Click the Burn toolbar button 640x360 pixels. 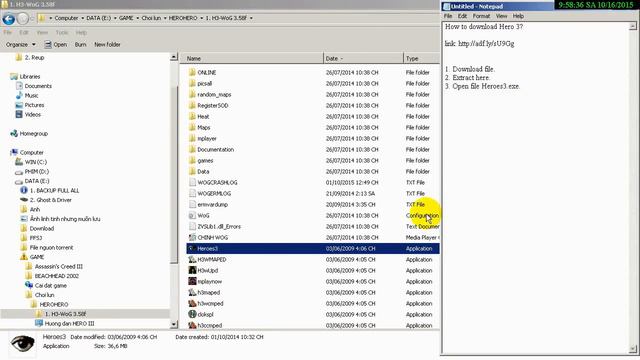pos(80,44)
